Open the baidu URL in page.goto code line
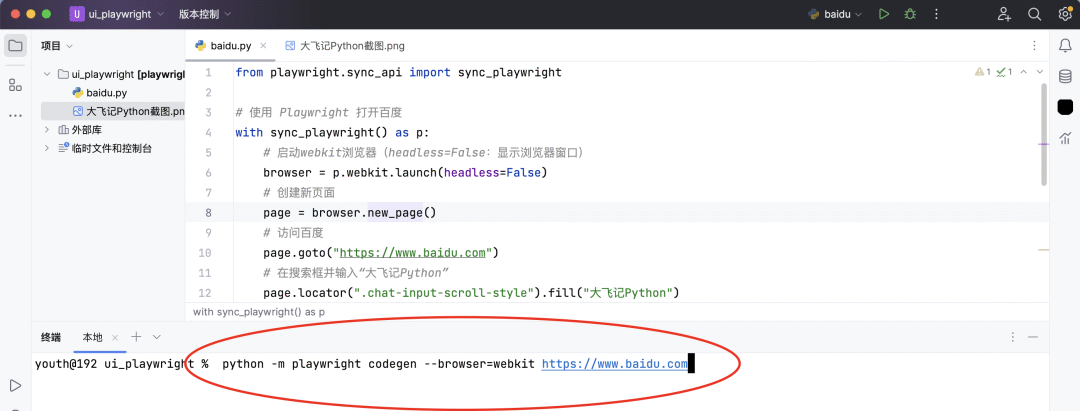The height and width of the screenshot is (411, 1080). click(x=412, y=253)
